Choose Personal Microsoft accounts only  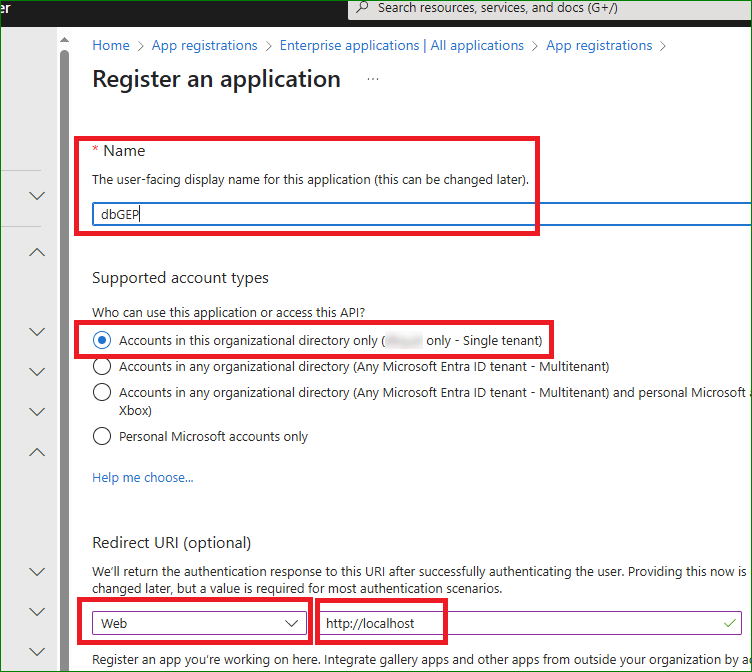[102, 436]
